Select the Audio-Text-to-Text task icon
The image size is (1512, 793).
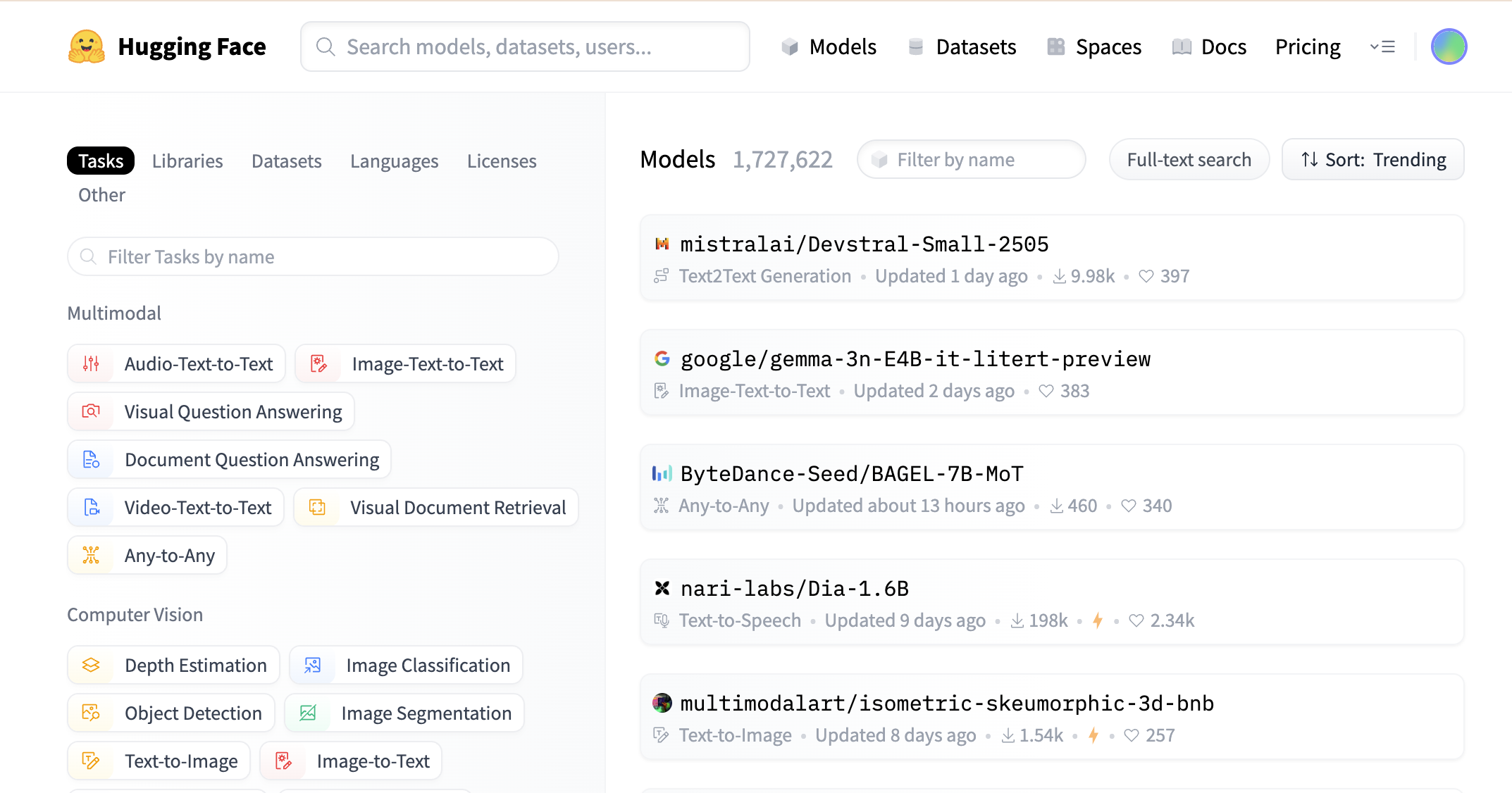point(91,363)
